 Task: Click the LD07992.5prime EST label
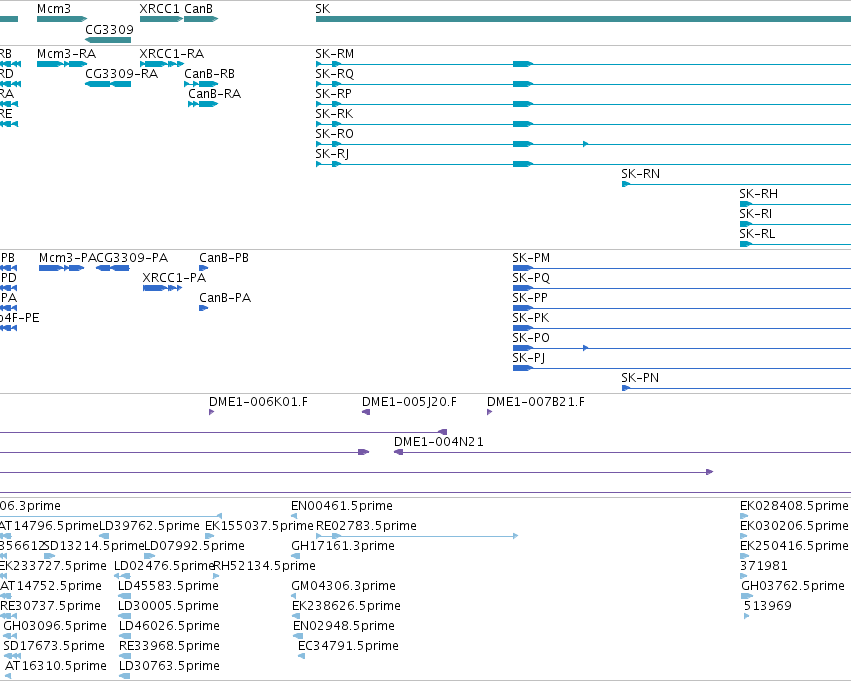[x=194, y=546]
